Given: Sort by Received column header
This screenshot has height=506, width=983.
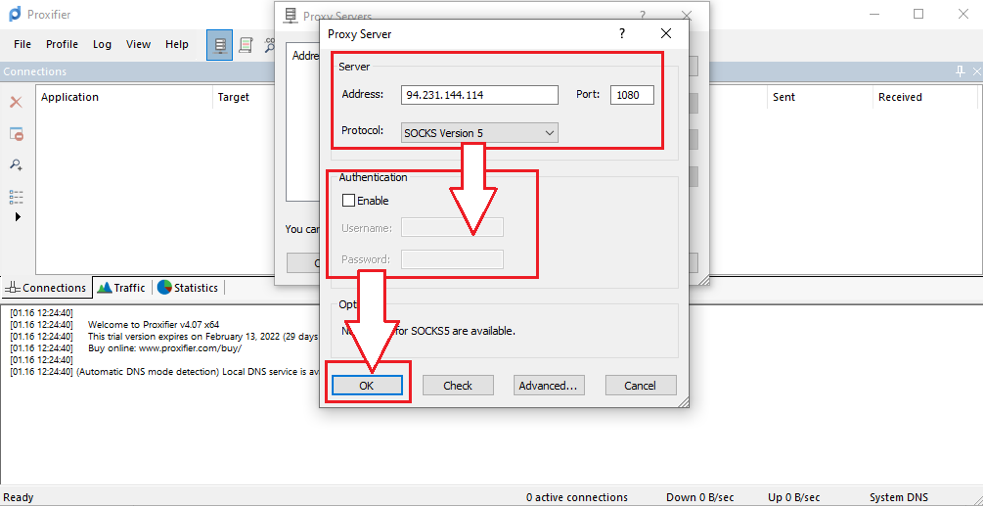Looking at the screenshot, I should (900, 97).
